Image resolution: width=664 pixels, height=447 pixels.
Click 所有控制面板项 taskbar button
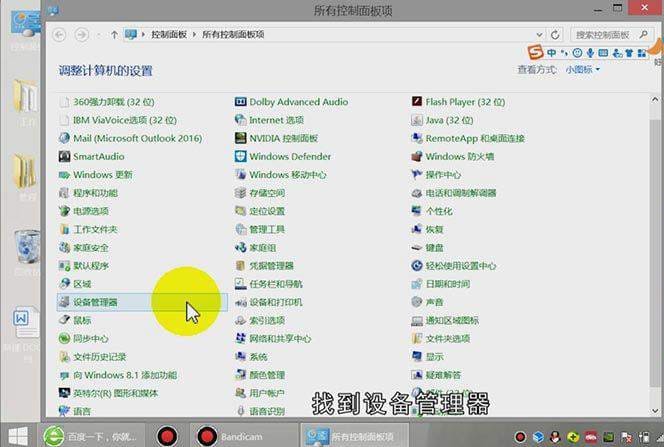tap(354, 436)
